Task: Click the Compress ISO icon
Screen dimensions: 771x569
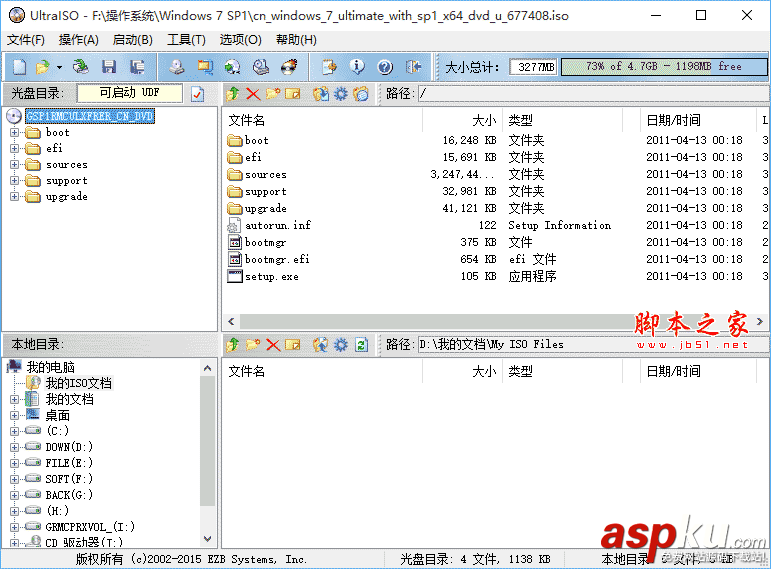Action: click(x=205, y=66)
